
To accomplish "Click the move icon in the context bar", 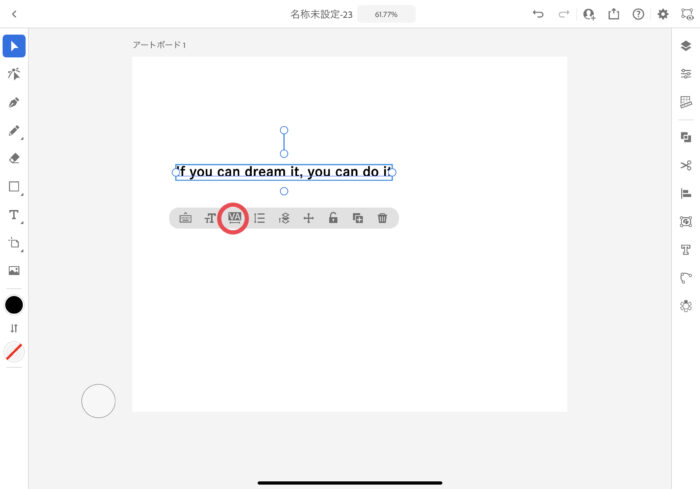I will (308, 218).
